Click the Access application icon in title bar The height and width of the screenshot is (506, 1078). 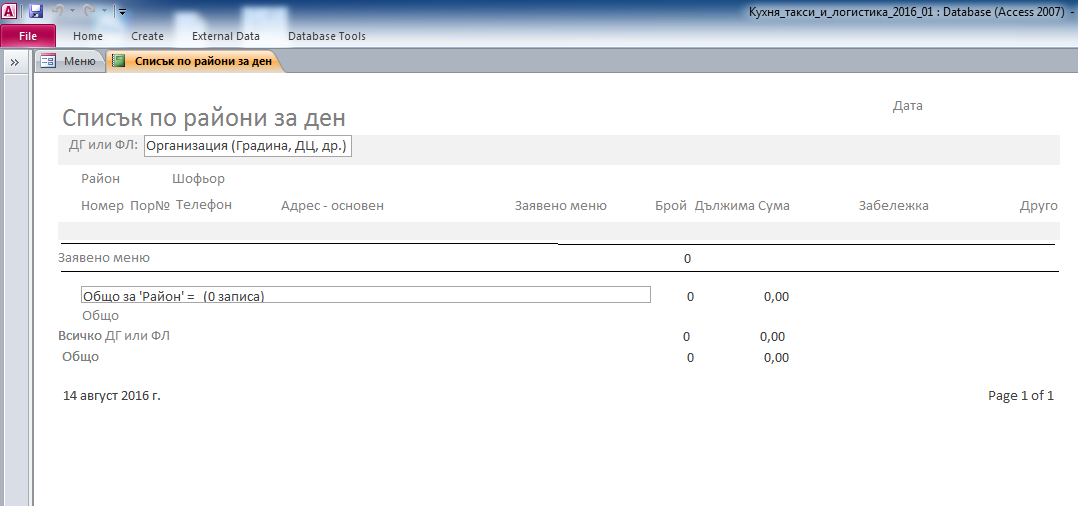pos(9,10)
